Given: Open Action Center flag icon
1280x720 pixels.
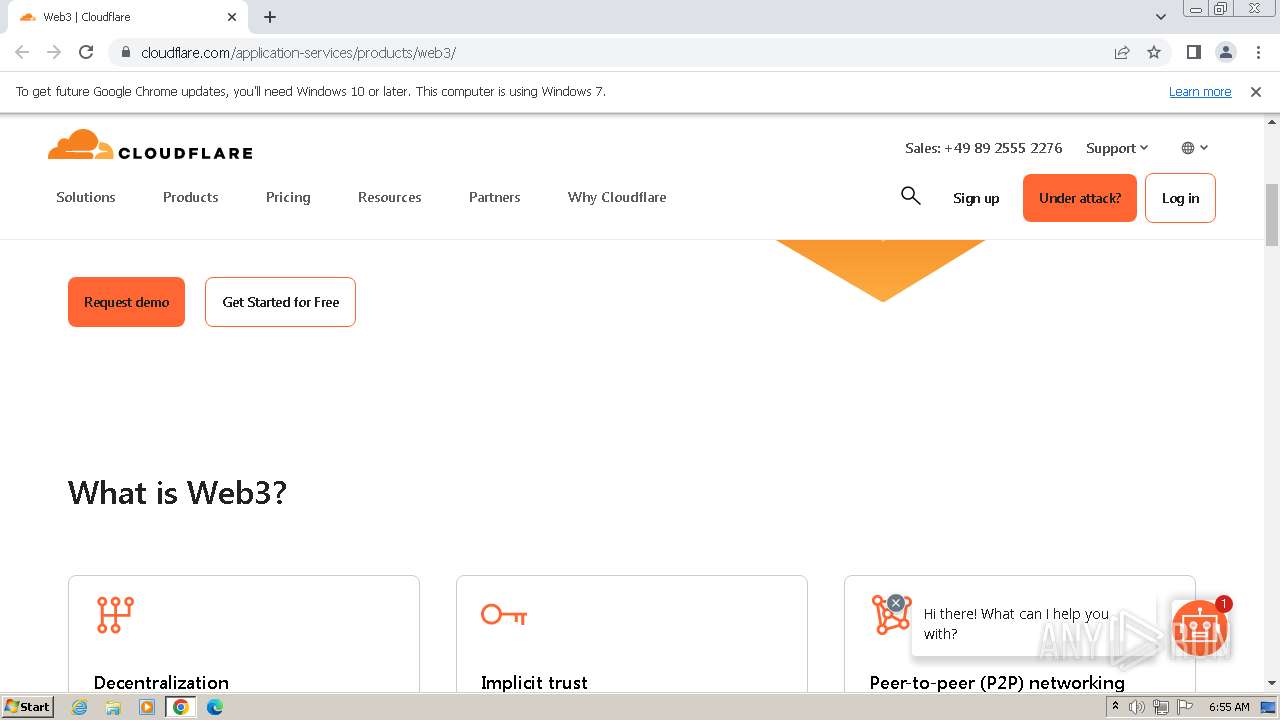Looking at the screenshot, I should coord(1184,707).
